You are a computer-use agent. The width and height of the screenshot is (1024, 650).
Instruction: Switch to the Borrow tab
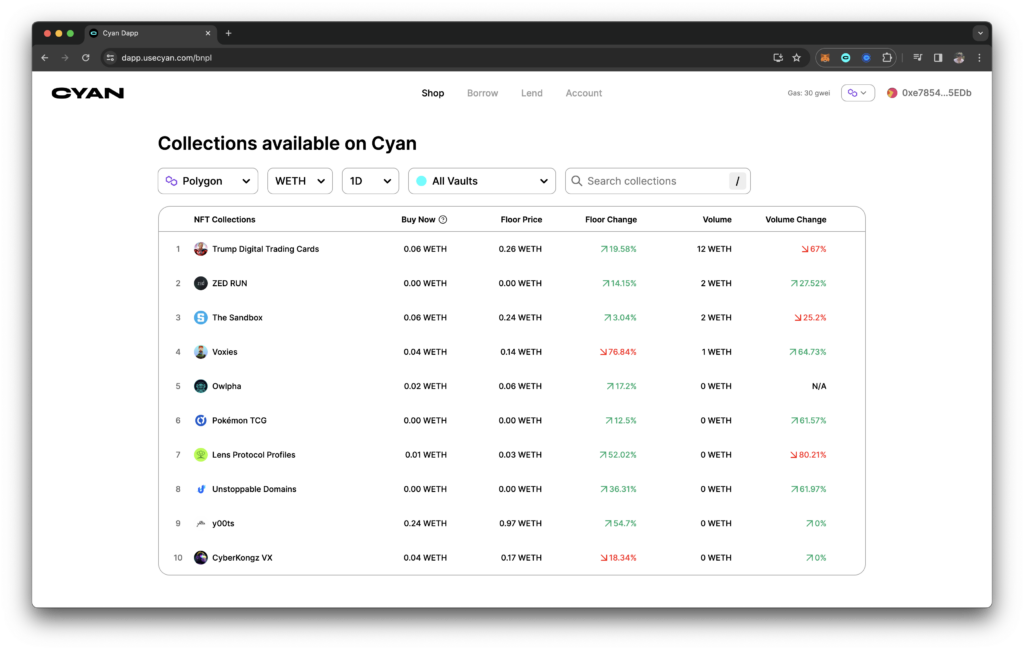click(x=482, y=92)
